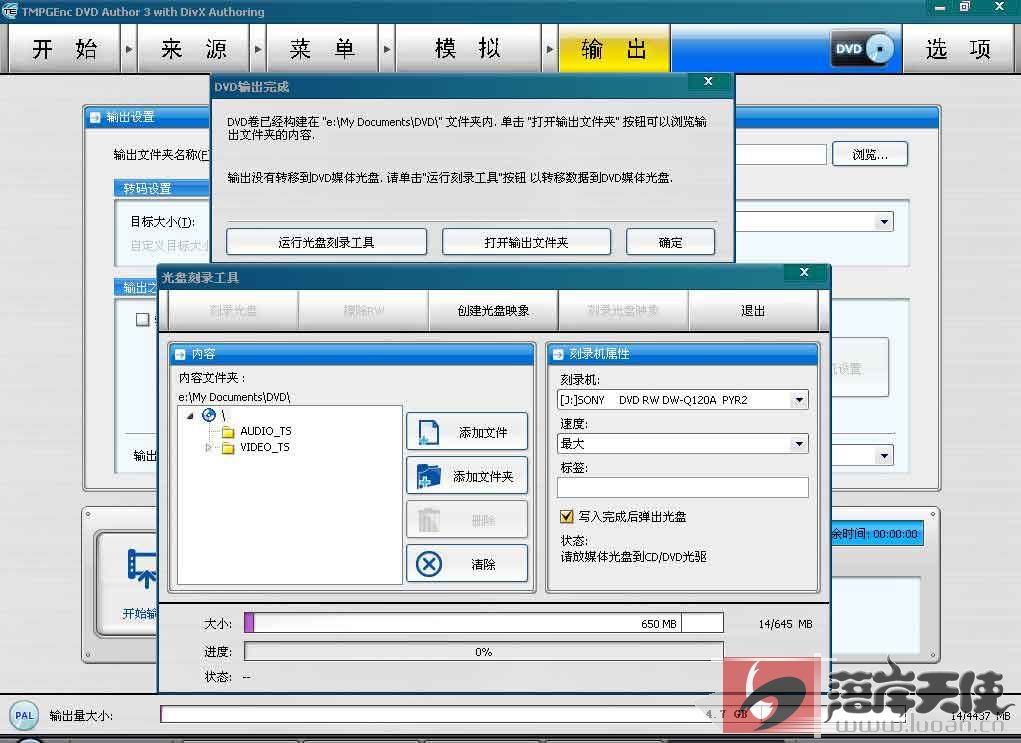The height and width of the screenshot is (743, 1021).
Task: Open the 刻录机 drive dropdown
Action: (x=799, y=400)
